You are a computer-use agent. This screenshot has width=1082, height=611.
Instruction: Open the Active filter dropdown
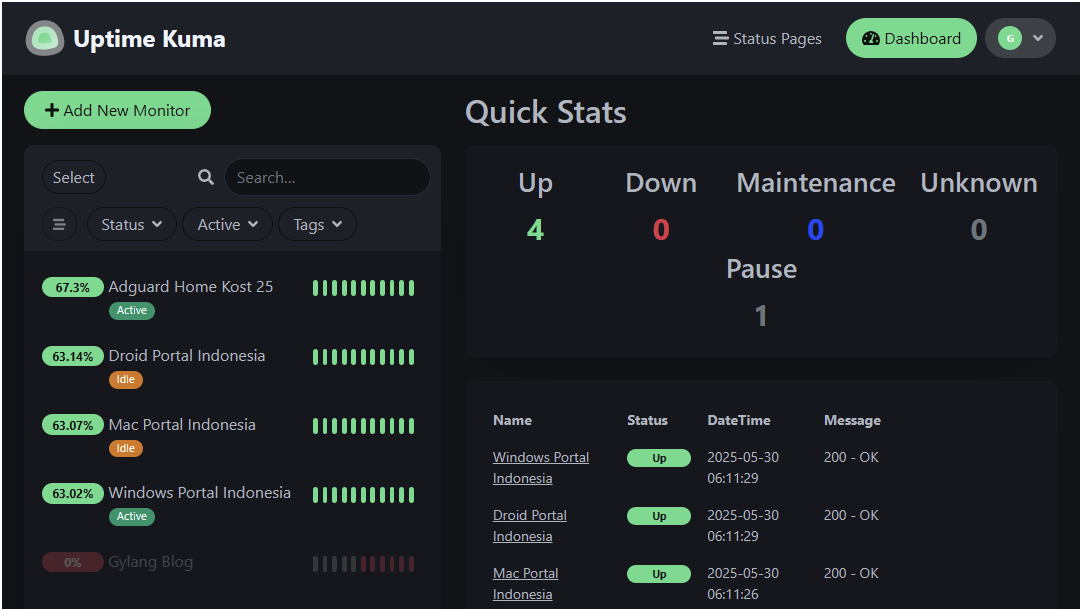point(227,224)
